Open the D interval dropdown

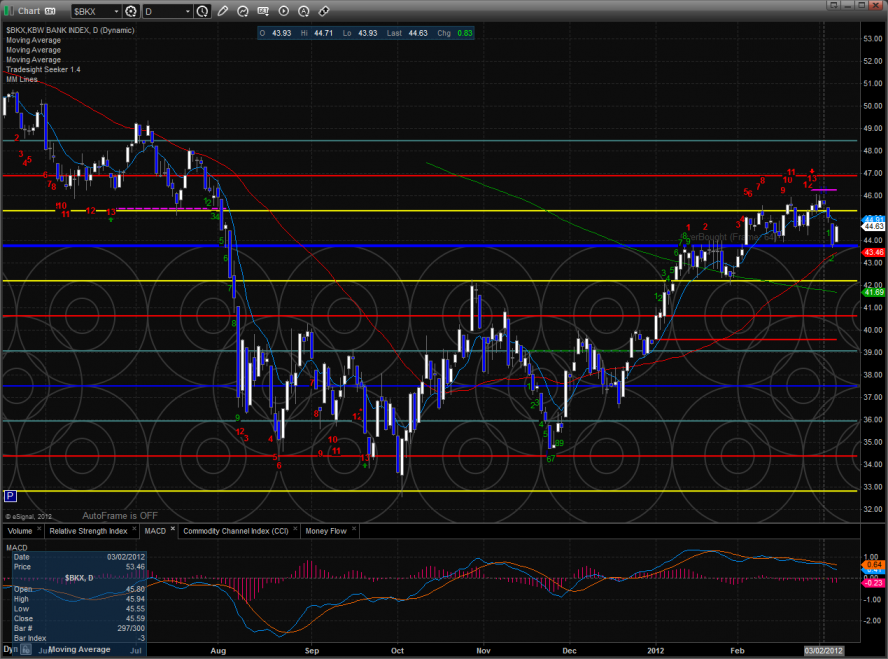pyautogui.click(x=165, y=11)
